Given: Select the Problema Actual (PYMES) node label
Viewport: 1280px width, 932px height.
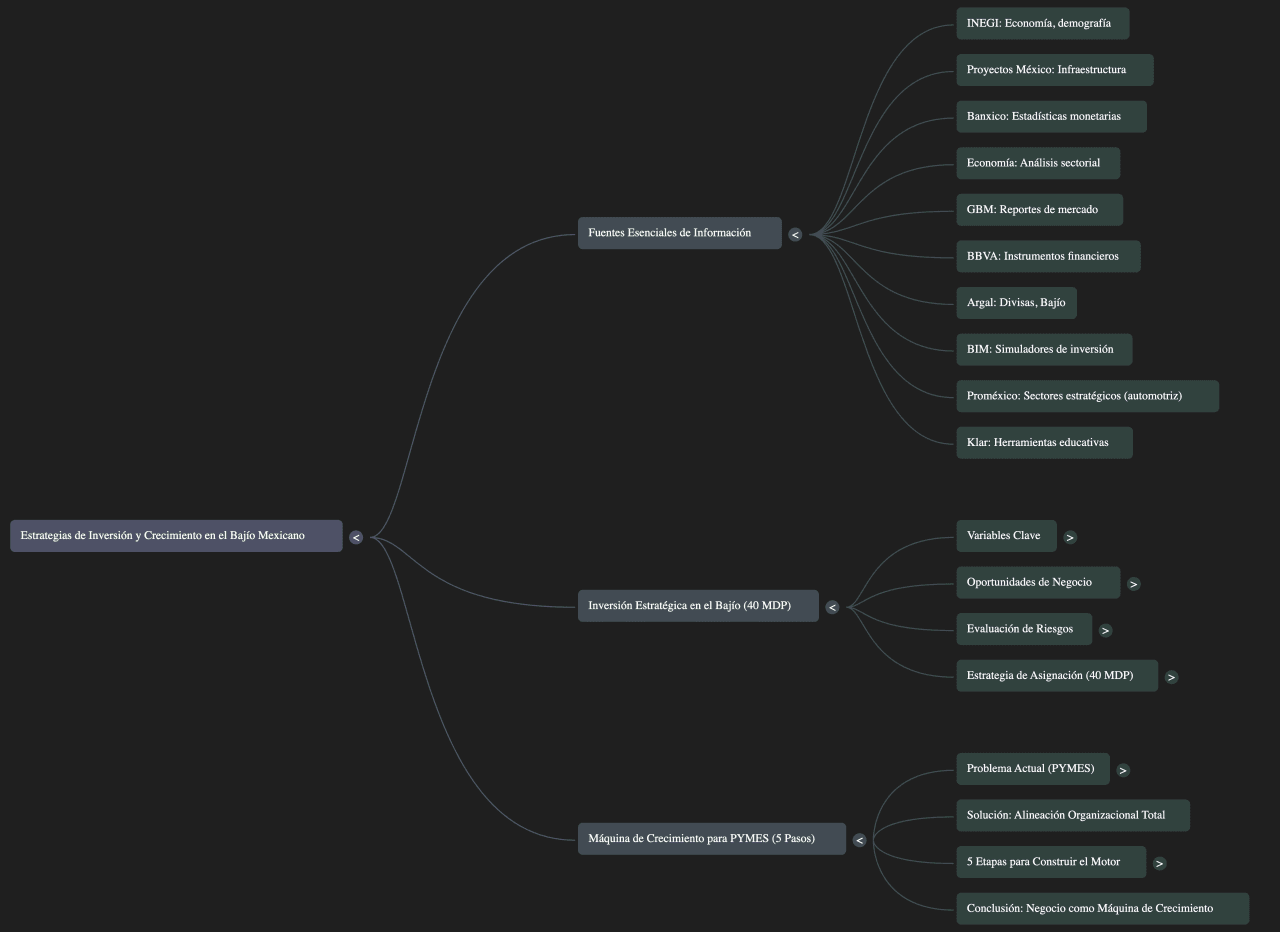Looking at the screenshot, I should tap(1033, 769).
